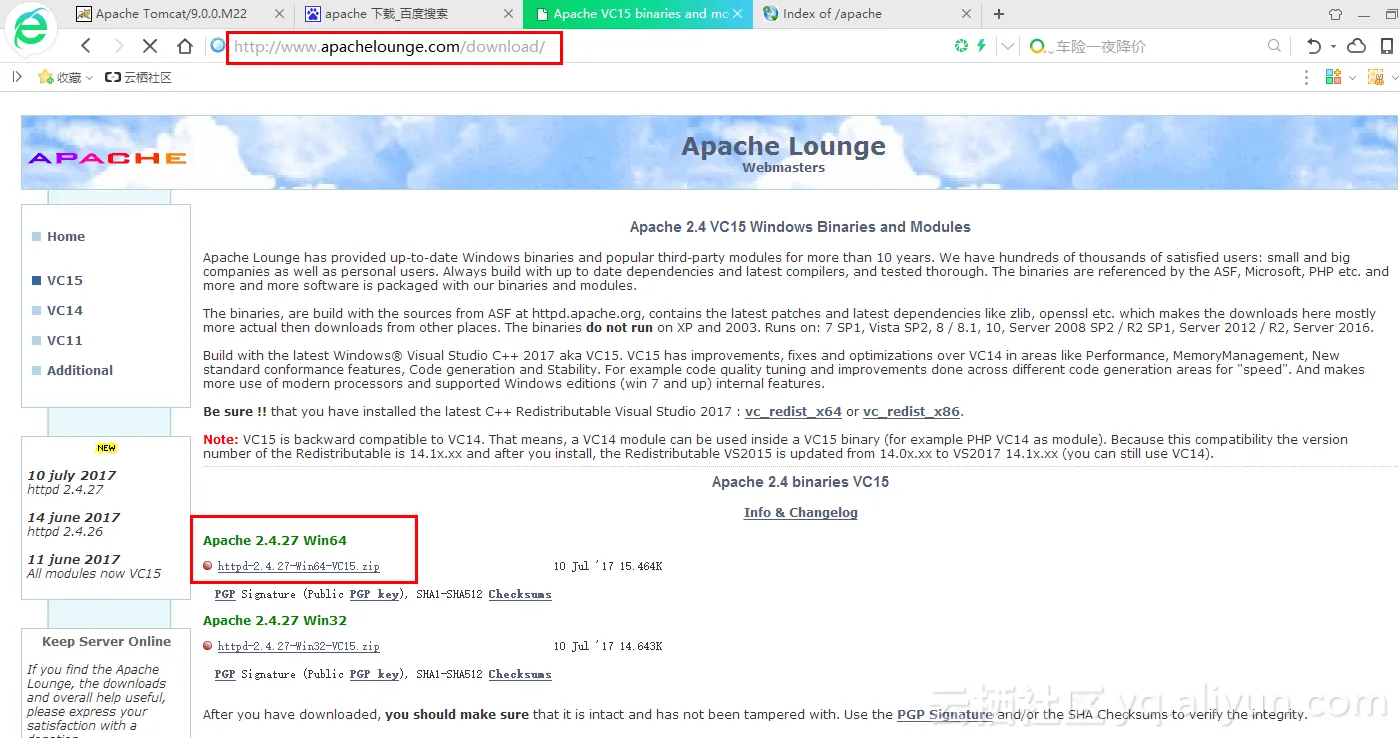Close the Index of /apache tab
Screen dimensions: 1400x738
pyautogui.click(x=966, y=14)
